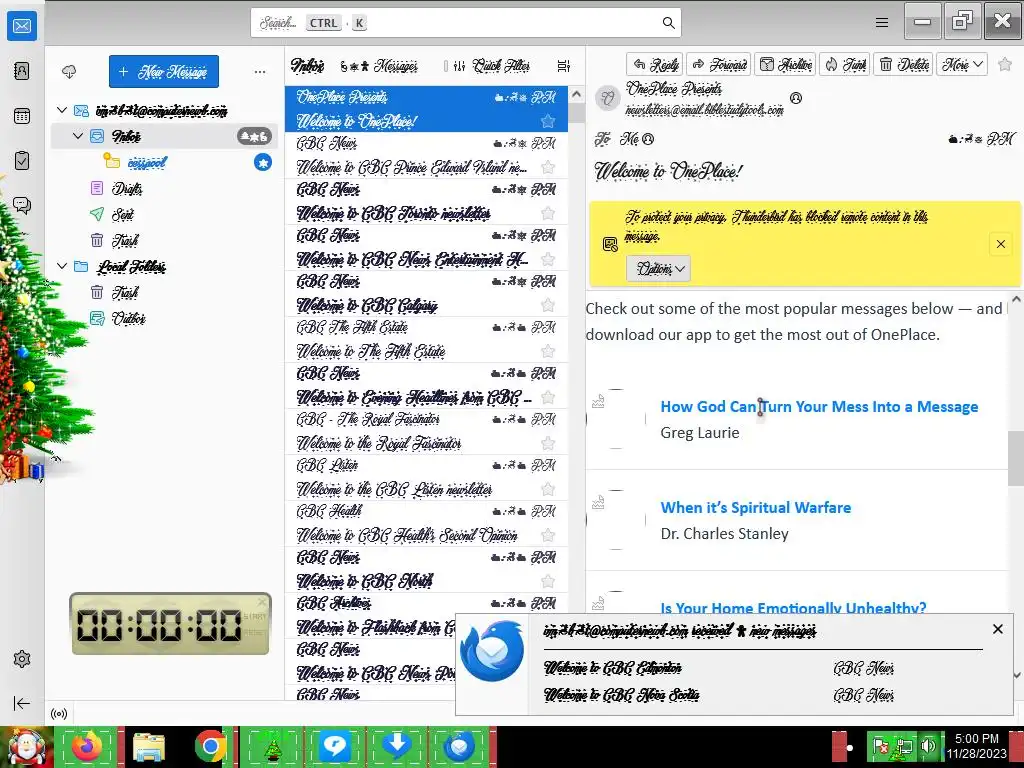1024x768 pixels.
Task: Click the message list scrollbar up arrow
Action: tap(577, 95)
